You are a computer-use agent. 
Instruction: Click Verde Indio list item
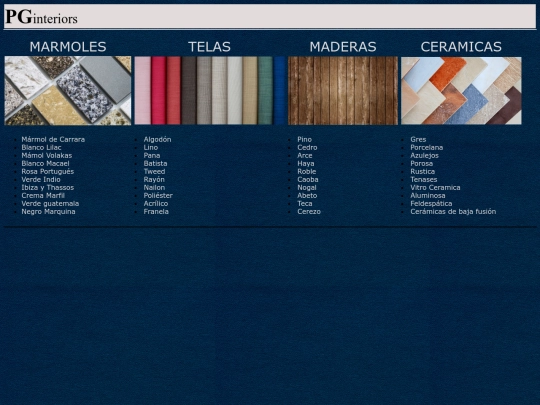coord(41,179)
